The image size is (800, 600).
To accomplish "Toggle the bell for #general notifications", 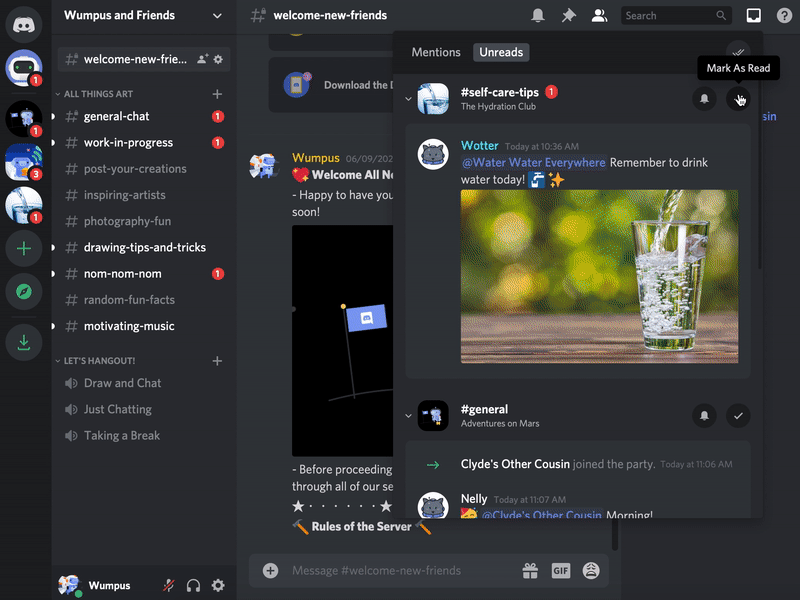I will pos(704,414).
